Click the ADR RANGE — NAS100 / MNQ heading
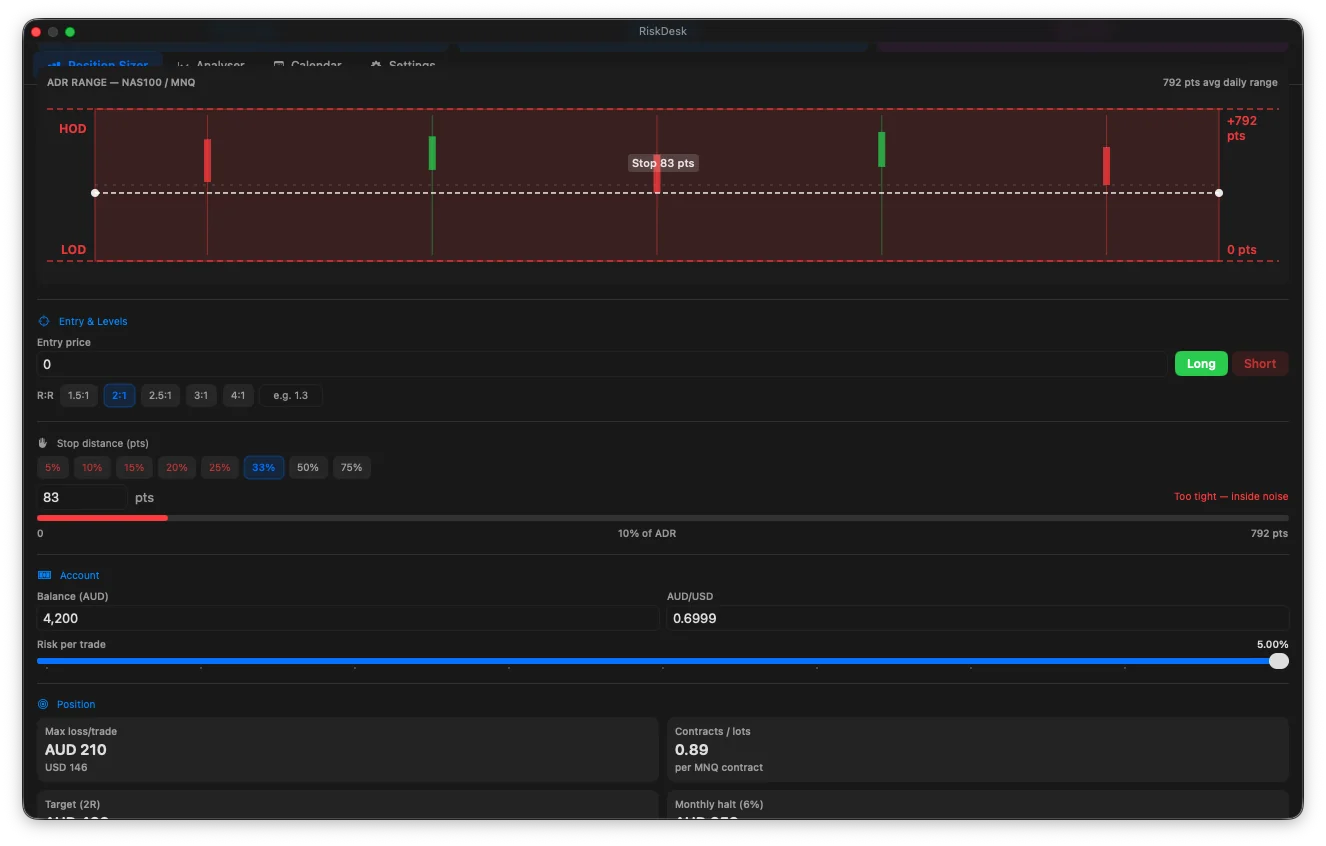 [121, 83]
